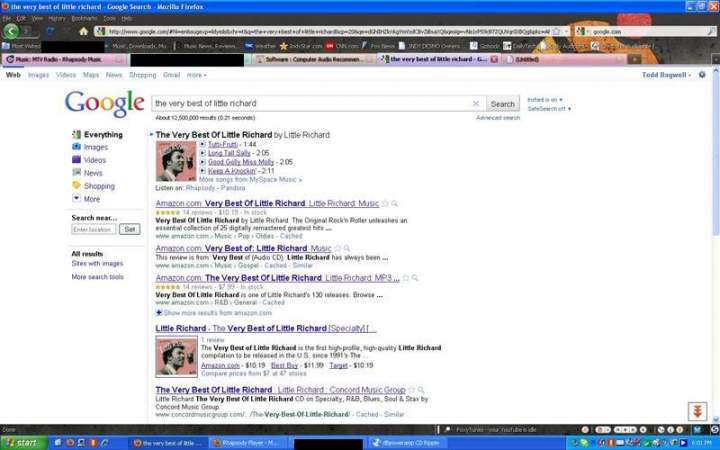720x450 pixels.
Task: Click the green Firefox back button
Action: tap(11, 31)
